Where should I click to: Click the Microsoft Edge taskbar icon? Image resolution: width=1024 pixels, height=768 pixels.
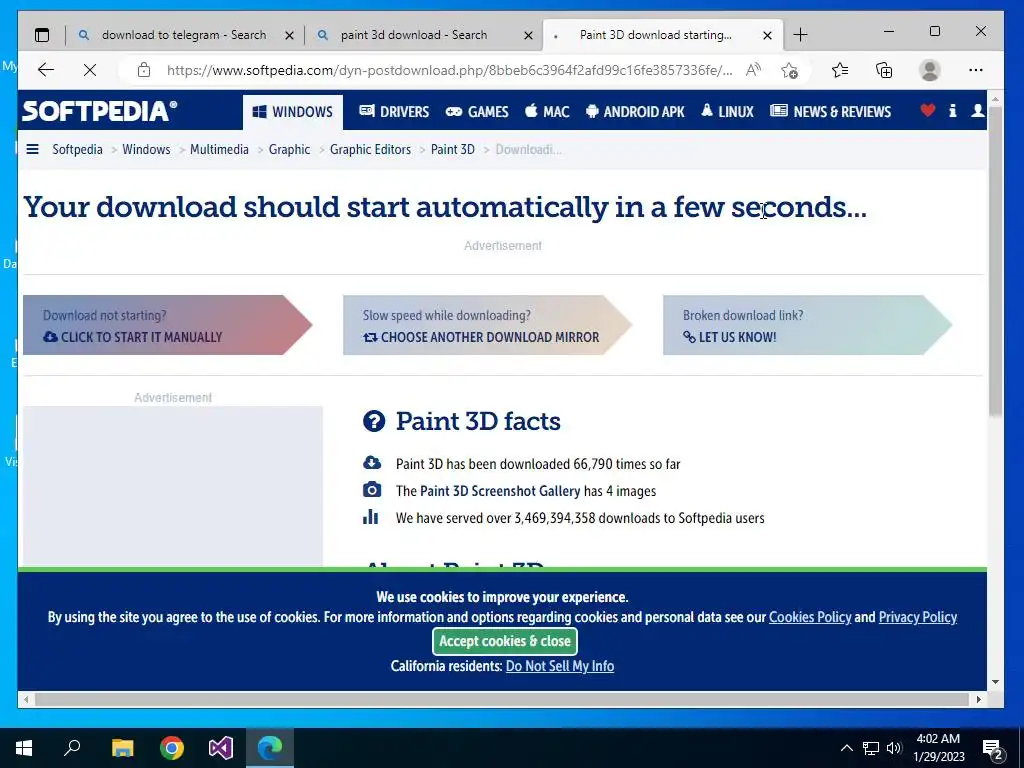[x=270, y=748]
